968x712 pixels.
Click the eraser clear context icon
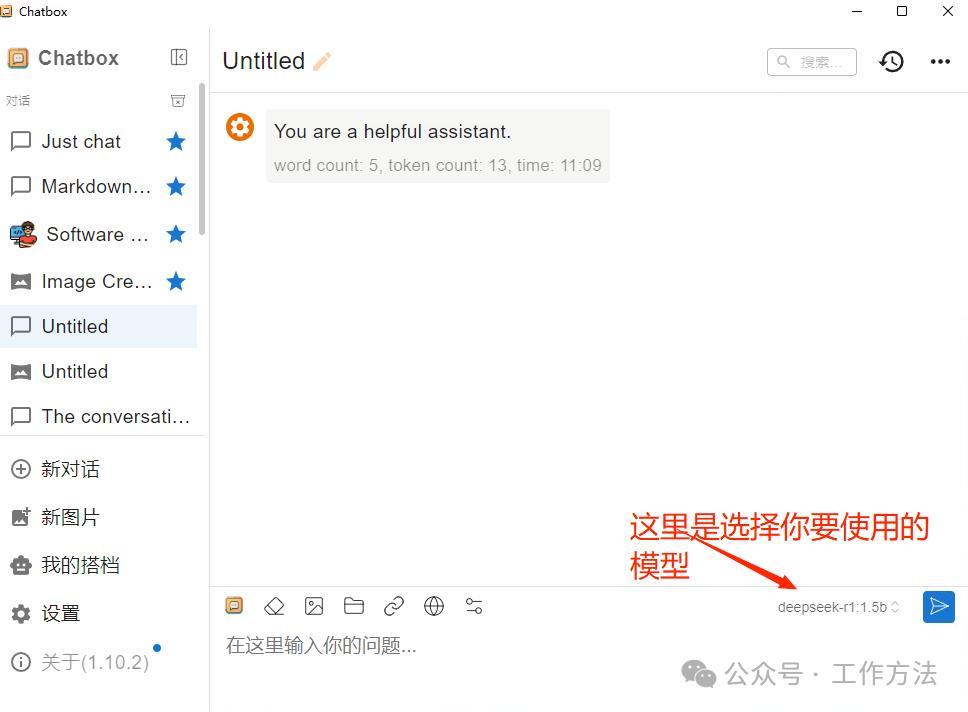[x=274, y=606]
